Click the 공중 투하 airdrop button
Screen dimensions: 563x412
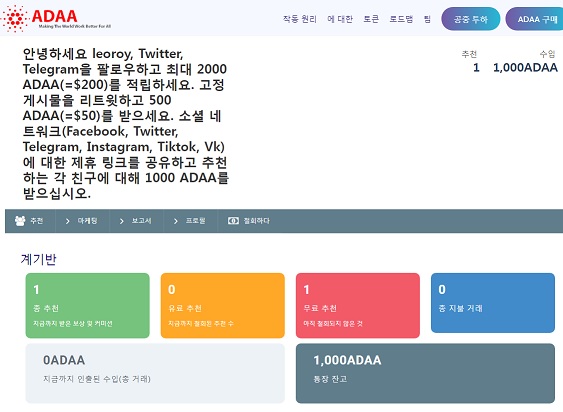pyautogui.click(x=470, y=19)
